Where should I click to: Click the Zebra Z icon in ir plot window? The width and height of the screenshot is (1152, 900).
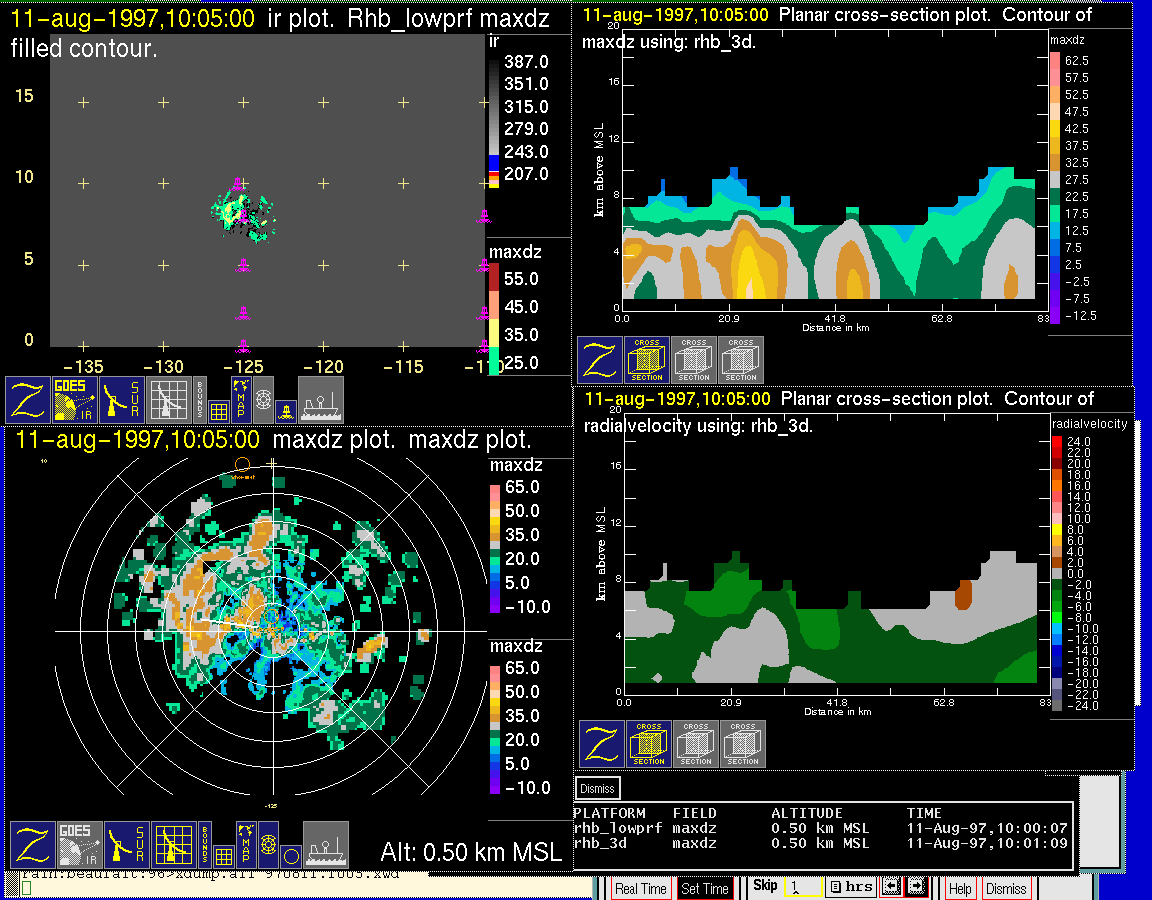point(28,400)
